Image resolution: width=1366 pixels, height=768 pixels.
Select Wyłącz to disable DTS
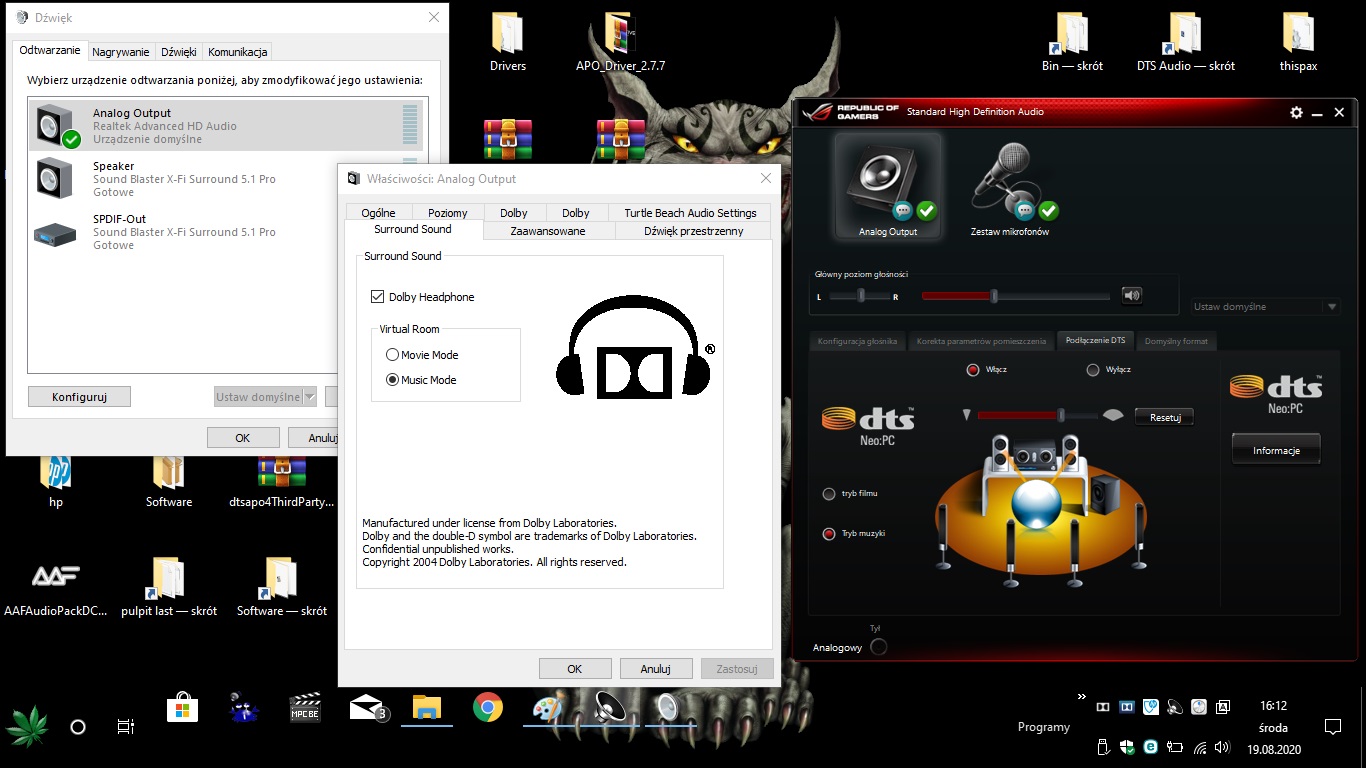[x=1093, y=370]
